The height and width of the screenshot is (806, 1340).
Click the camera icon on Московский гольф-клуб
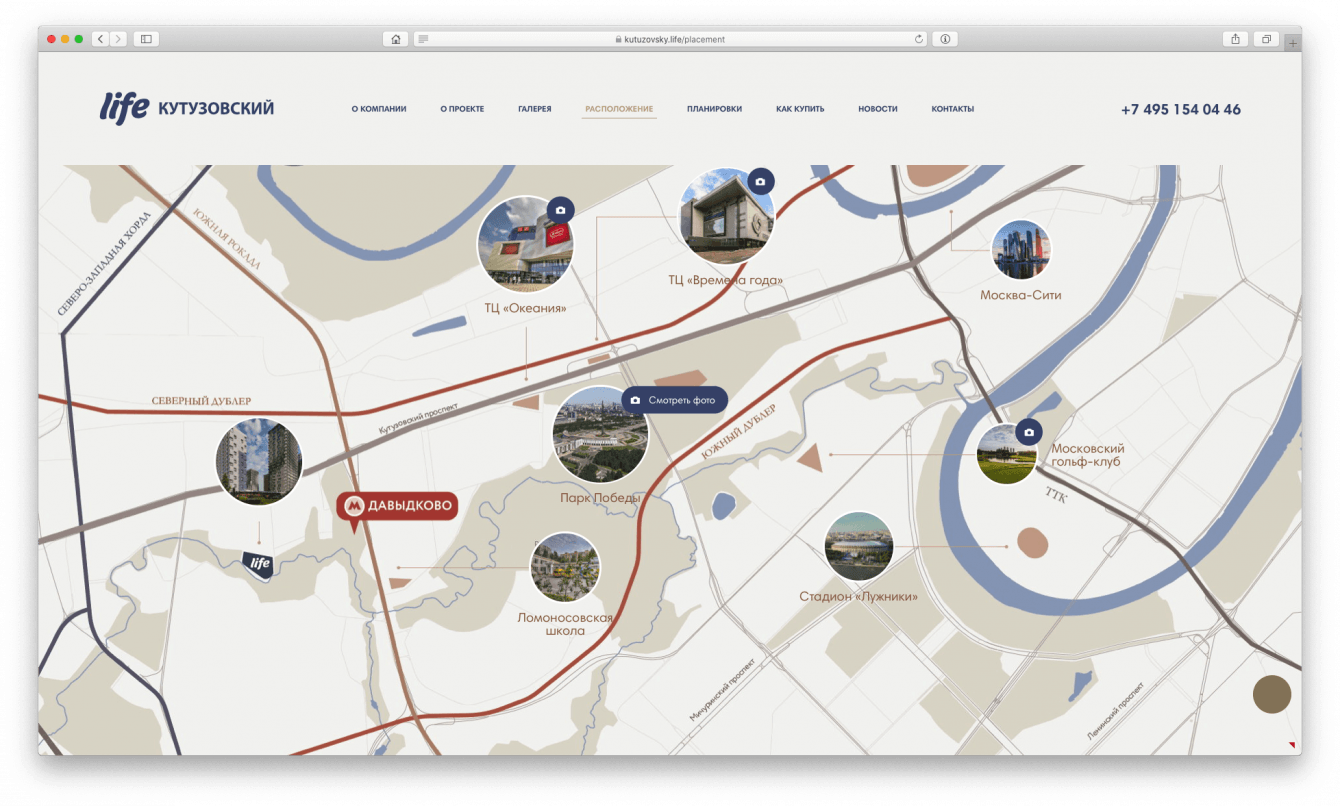(x=1029, y=433)
